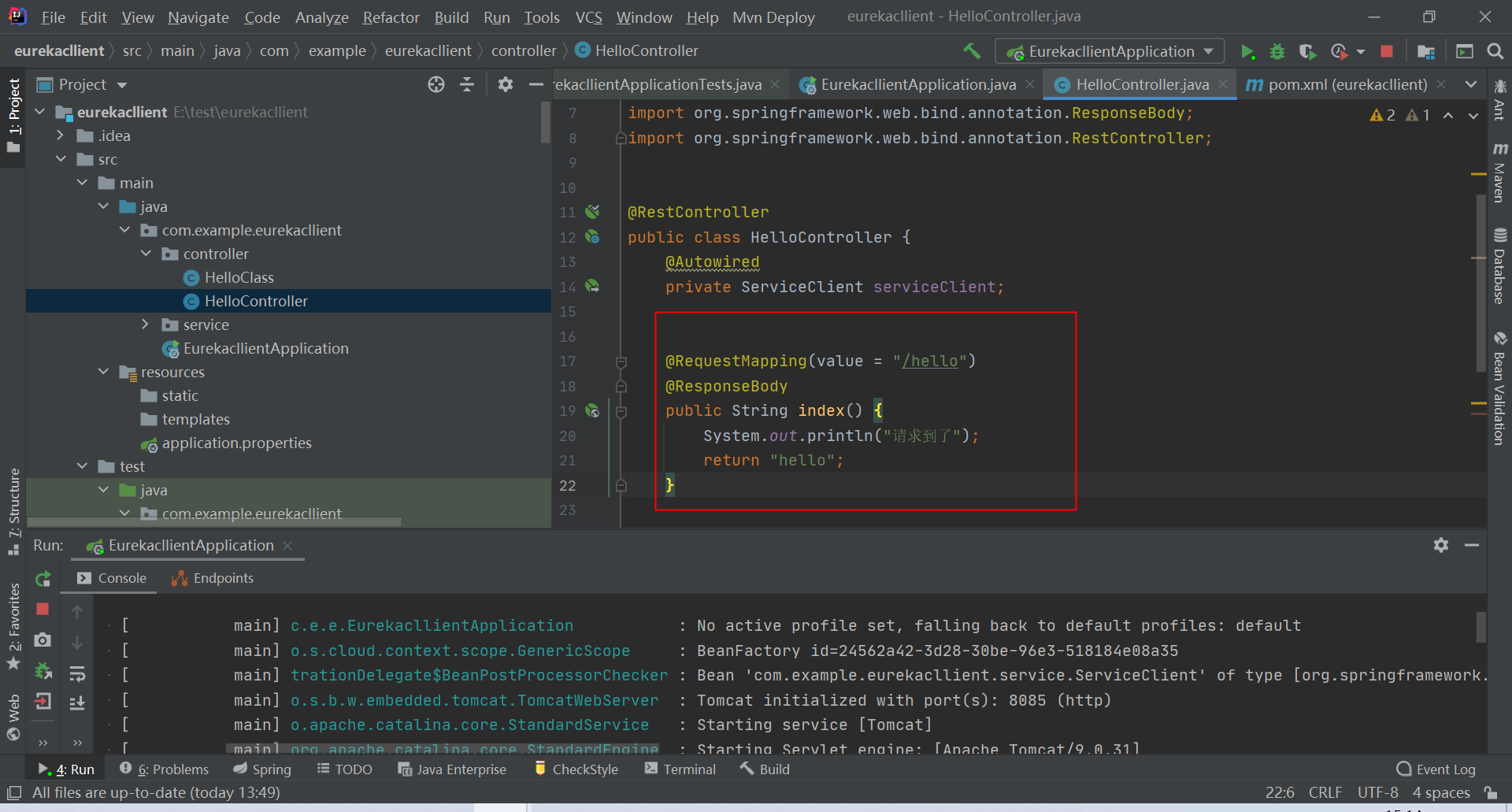The image size is (1512, 812).
Task: Rerun EurekacllientApplication in Run panel
Action: click(x=43, y=579)
